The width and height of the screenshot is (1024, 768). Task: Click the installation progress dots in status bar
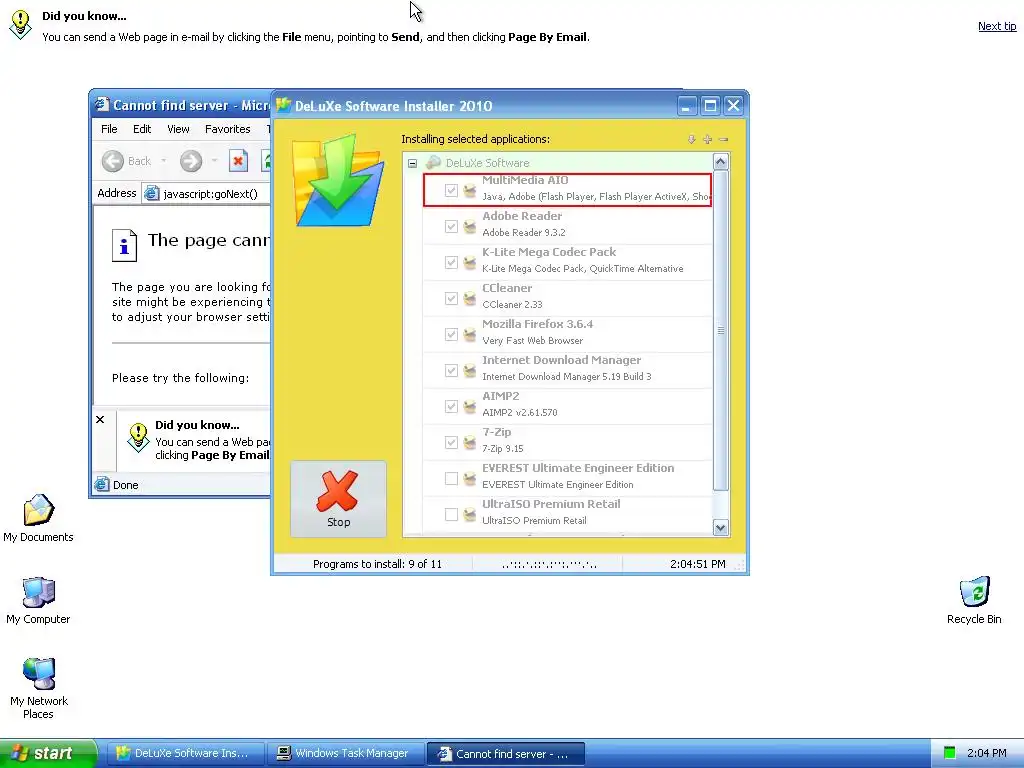[x=549, y=564]
